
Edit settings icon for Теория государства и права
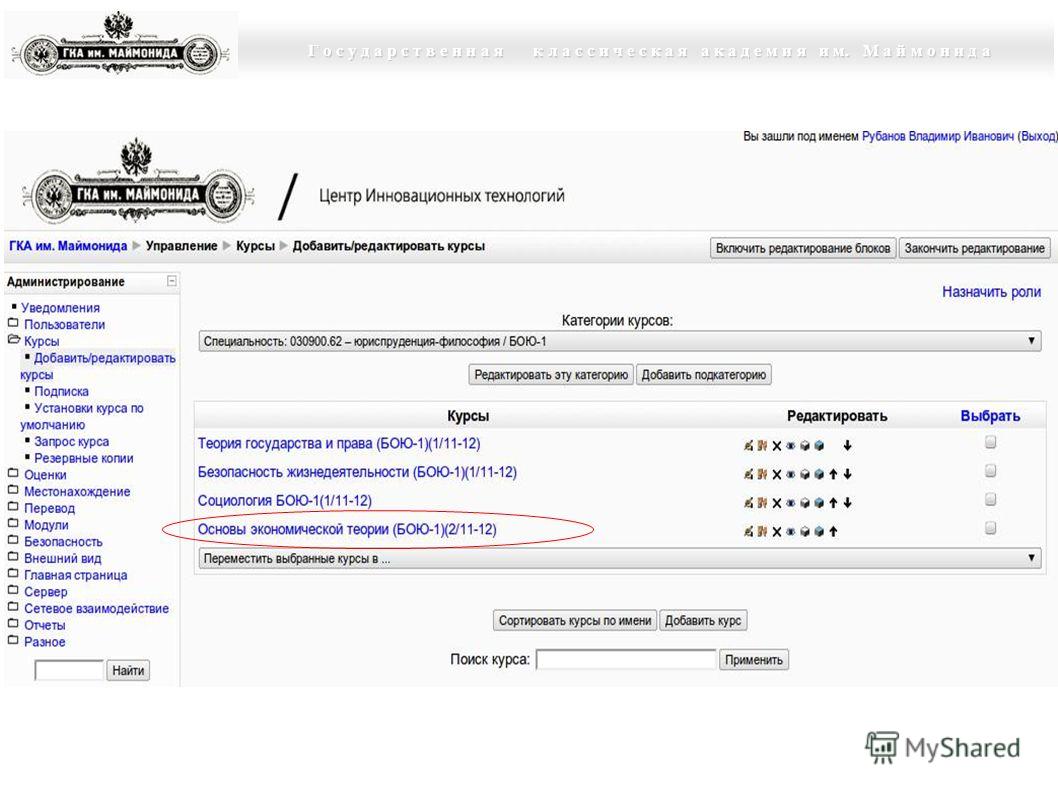748,445
